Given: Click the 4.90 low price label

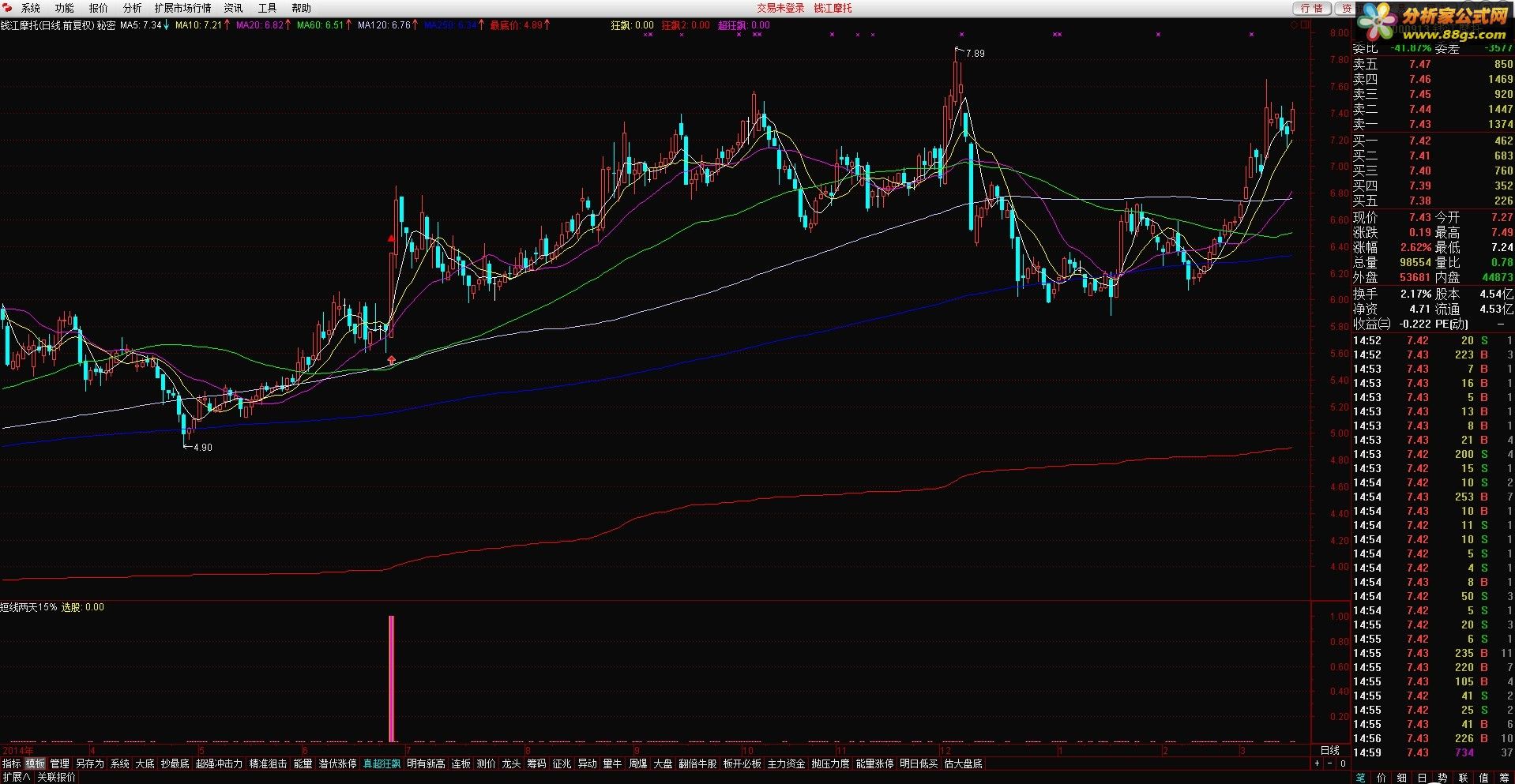Looking at the screenshot, I should coord(202,447).
